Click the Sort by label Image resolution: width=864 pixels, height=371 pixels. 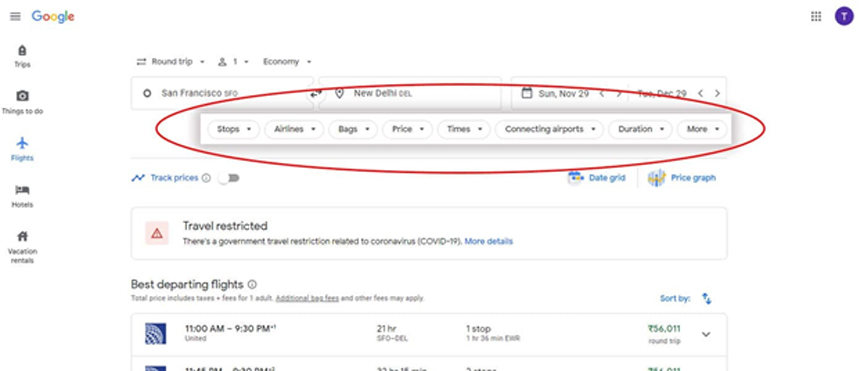click(675, 298)
